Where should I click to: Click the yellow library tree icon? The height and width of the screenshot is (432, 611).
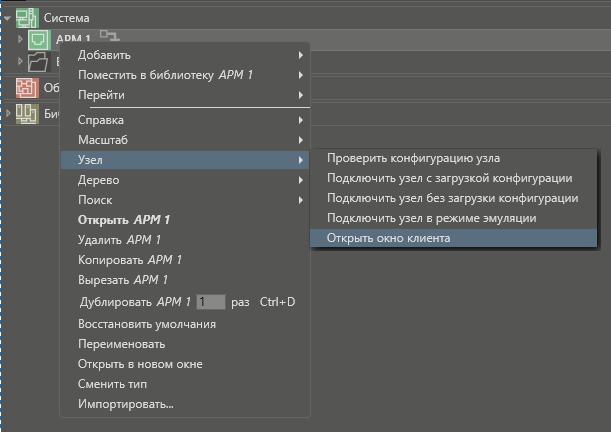pyautogui.click(x=28, y=113)
